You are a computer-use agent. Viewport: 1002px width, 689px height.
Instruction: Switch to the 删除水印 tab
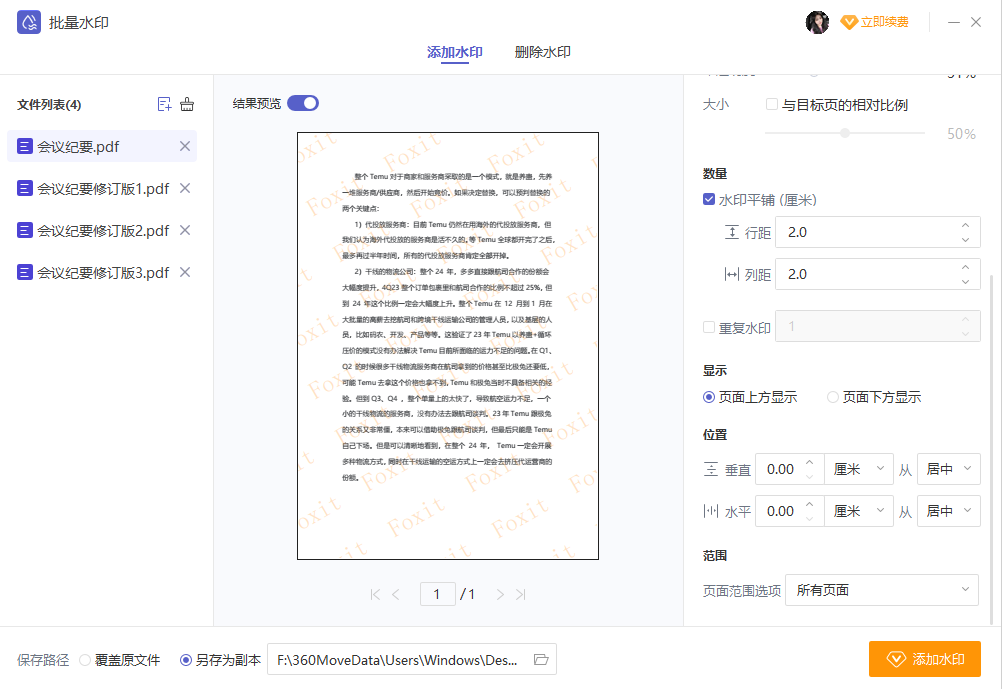point(542,52)
